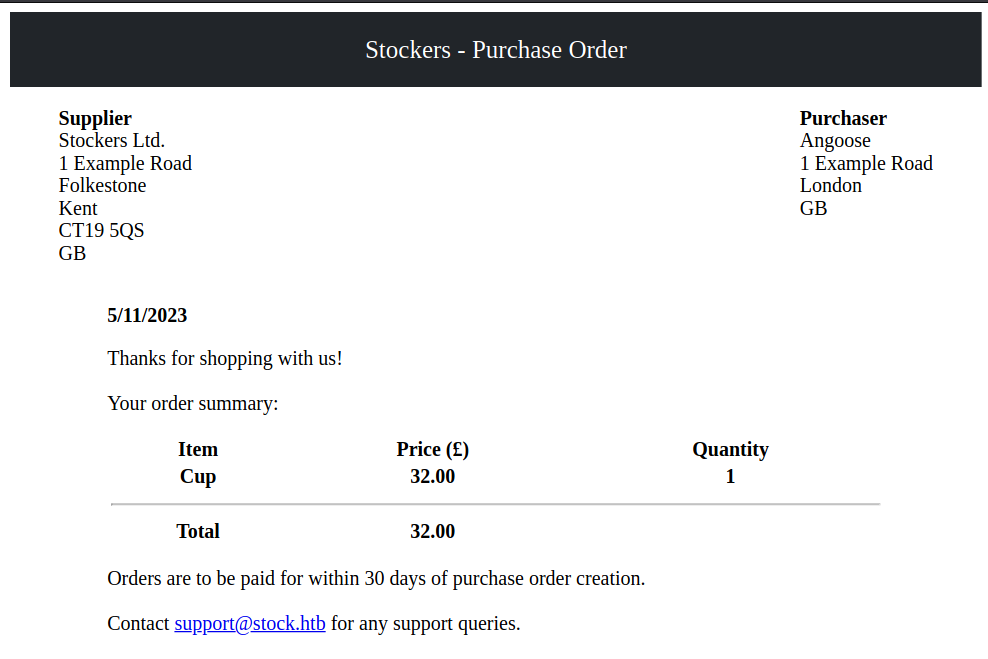988x659 pixels.
Task: Click the 30 days payment terms sentence
Action: click(376, 579)
